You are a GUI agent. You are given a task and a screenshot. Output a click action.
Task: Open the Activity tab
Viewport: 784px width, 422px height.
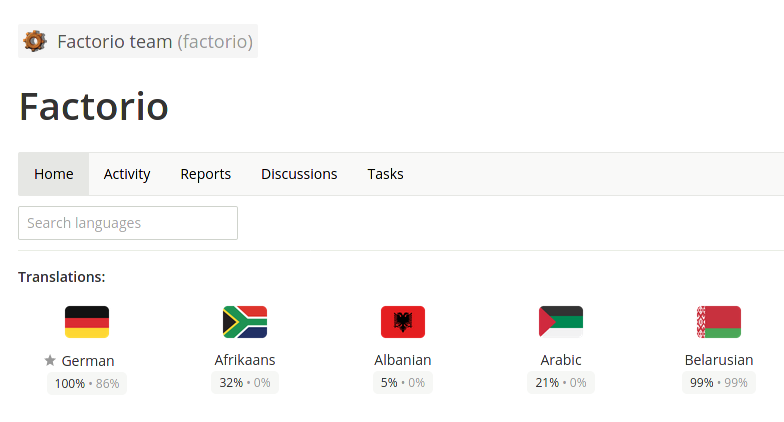point(127,174)
